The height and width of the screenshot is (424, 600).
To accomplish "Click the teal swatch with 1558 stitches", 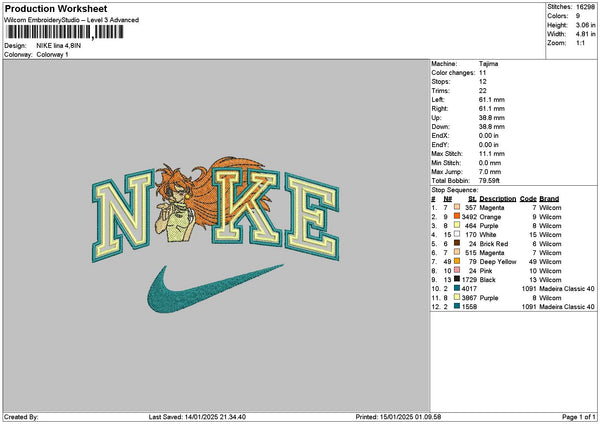I will point(457,306).
